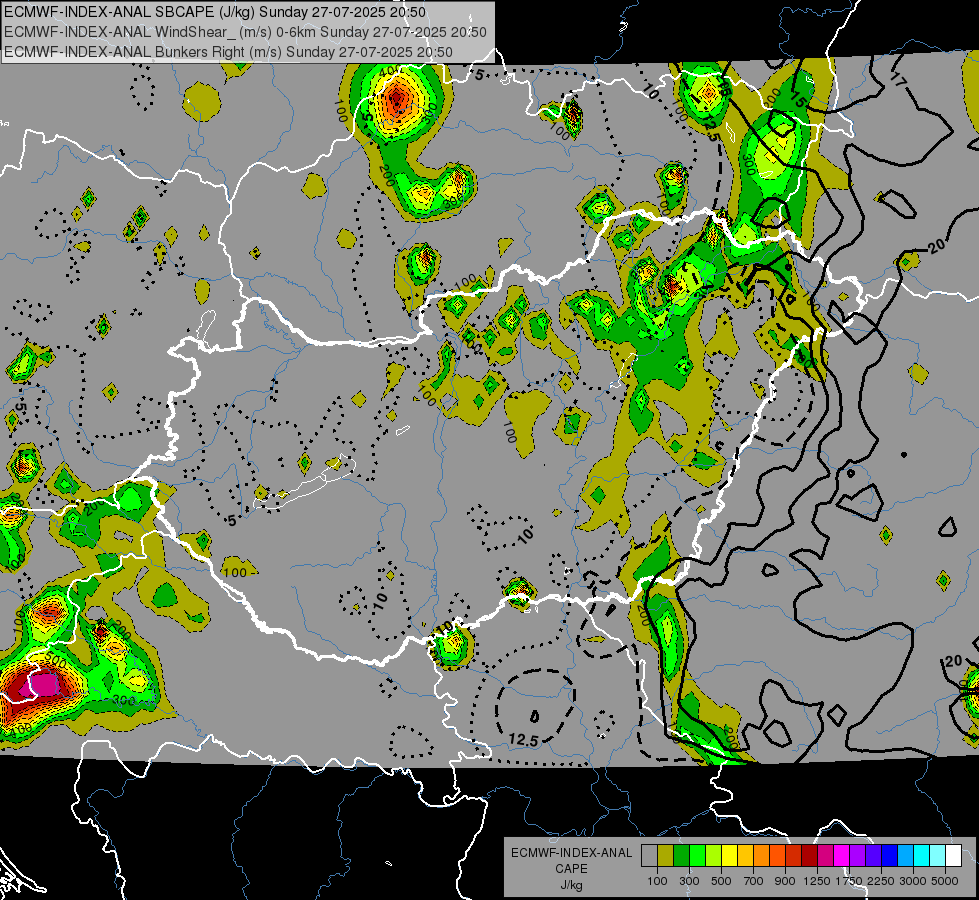Select the gray swatch below 100 in legend

(x=649, y=856)
